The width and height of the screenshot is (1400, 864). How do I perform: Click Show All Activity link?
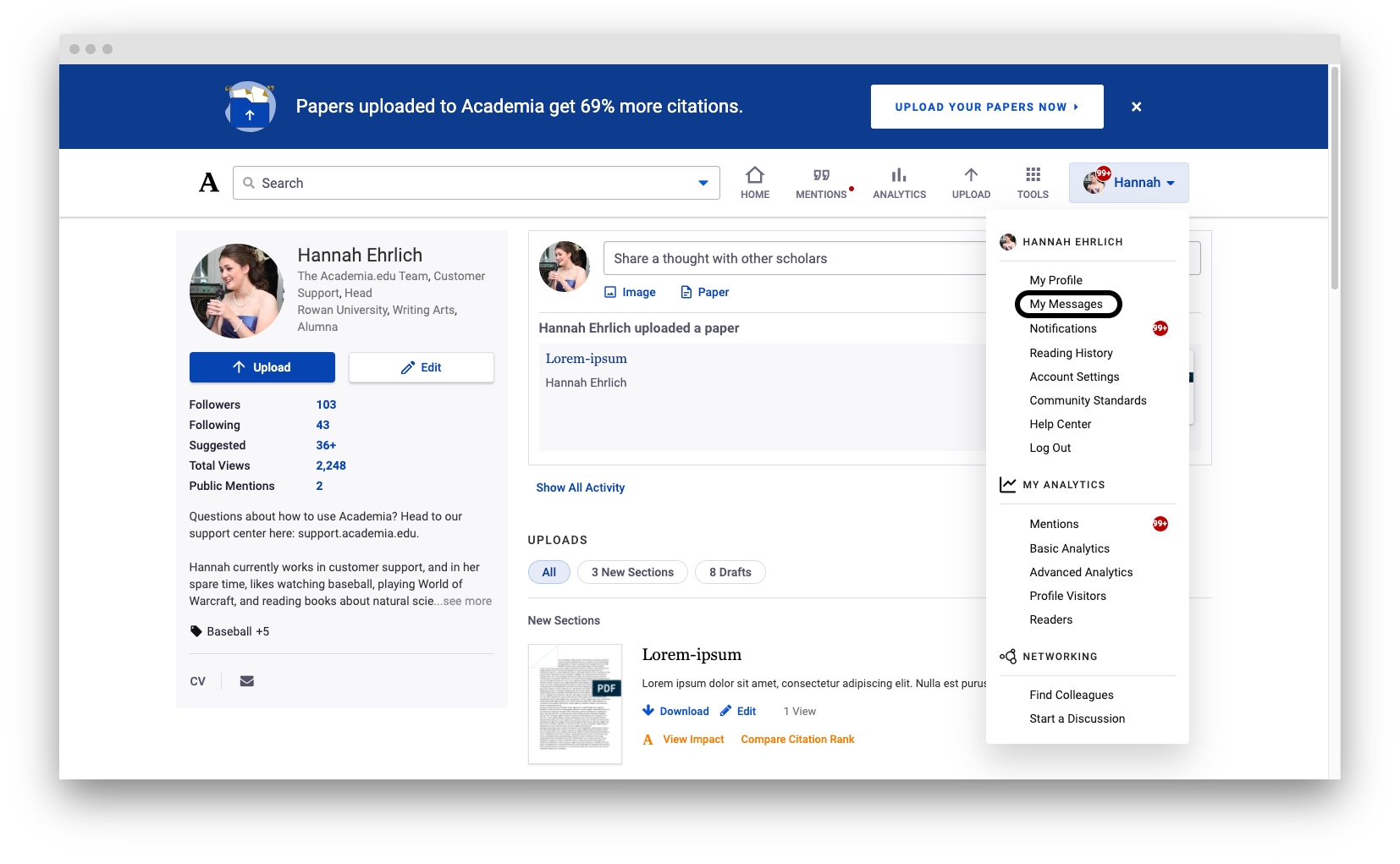pos(581,487)
